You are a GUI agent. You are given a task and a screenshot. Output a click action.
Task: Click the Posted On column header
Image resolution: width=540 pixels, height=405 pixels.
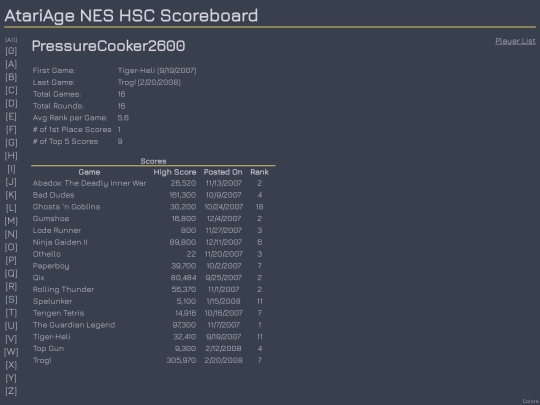coord(223,172)
